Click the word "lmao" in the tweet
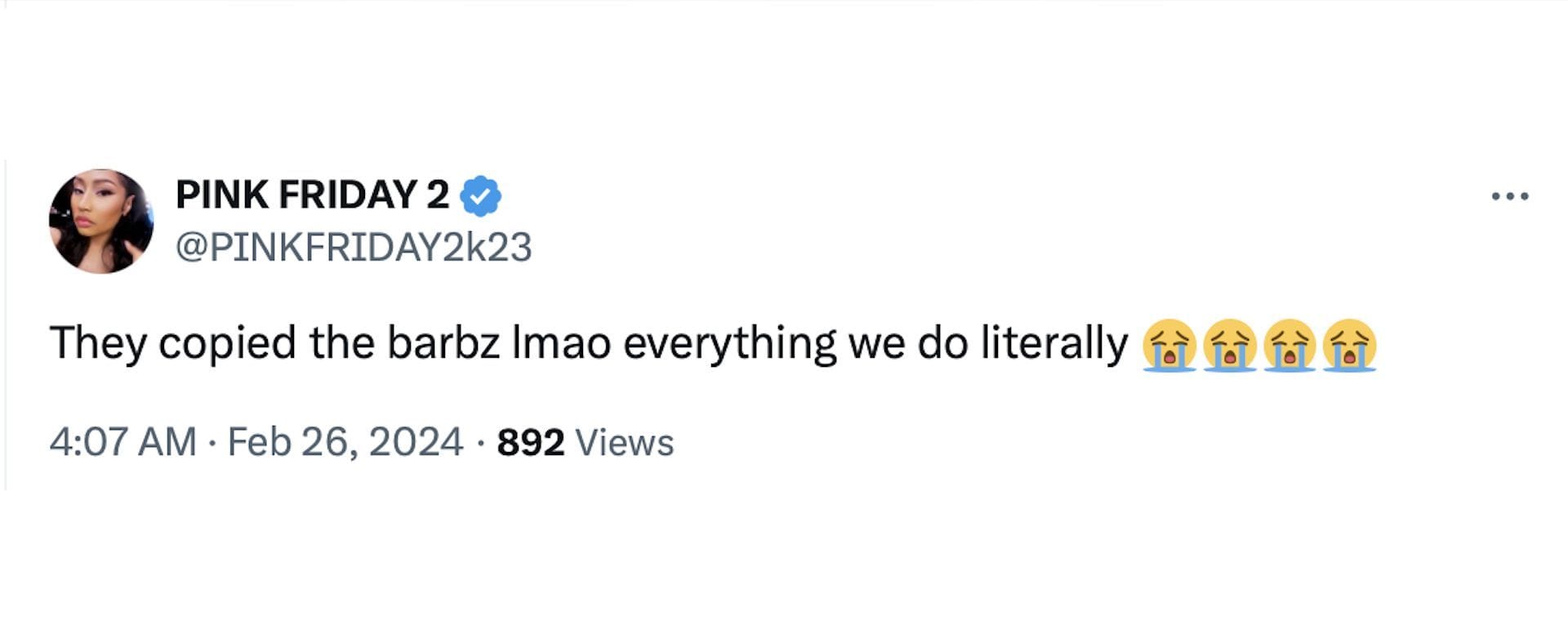This screenshot has height=635, width=1568. pyautogui.click(x=561, y=342)
